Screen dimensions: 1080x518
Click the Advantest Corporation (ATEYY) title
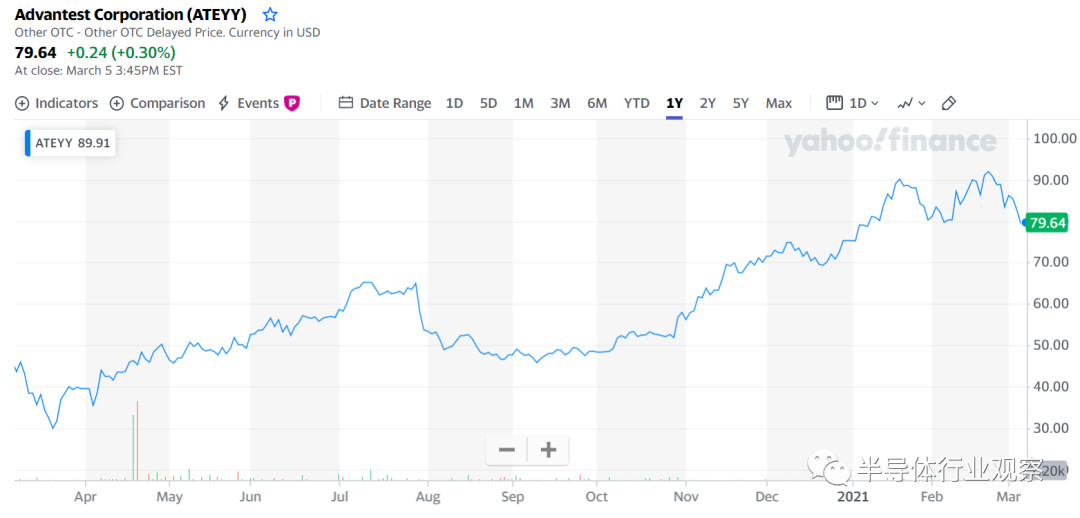(131, 14)
